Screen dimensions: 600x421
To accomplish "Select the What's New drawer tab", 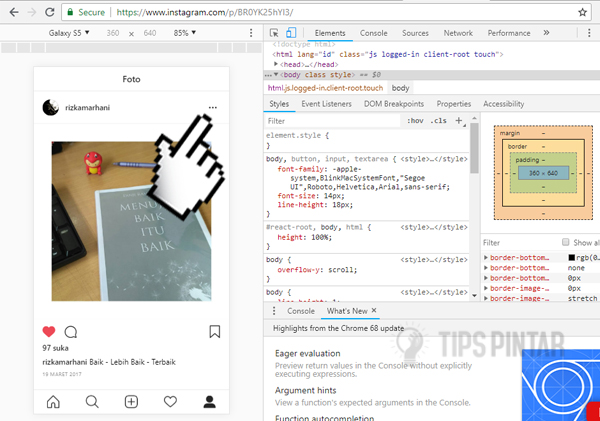I will coord(347,311).
